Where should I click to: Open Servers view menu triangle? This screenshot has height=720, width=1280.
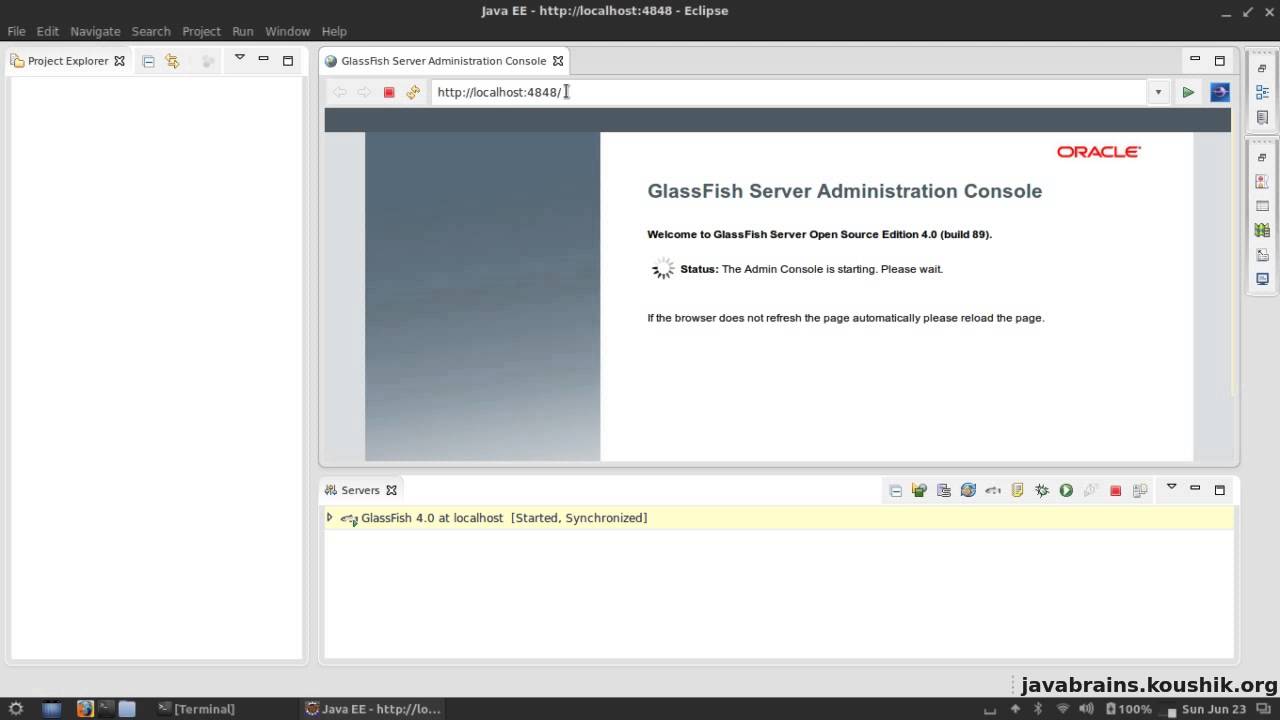click(x=1171, y=487)
